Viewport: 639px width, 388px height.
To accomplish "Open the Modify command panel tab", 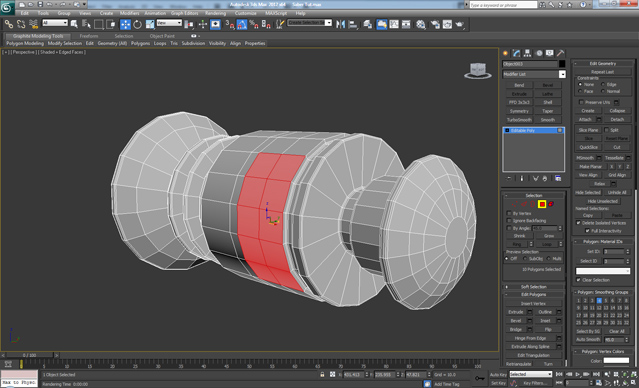I will point(517,53).
